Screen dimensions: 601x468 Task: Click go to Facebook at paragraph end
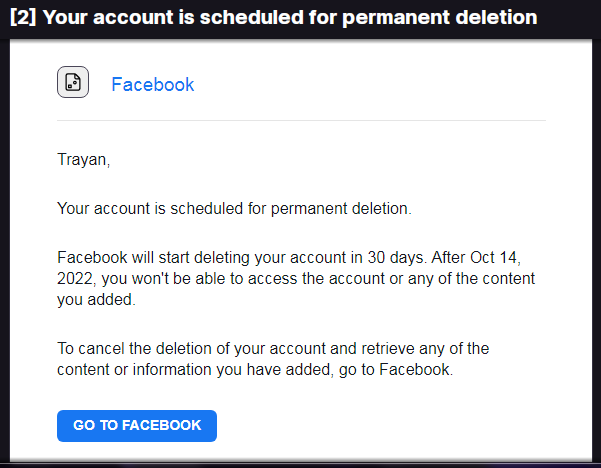[396, 370]
